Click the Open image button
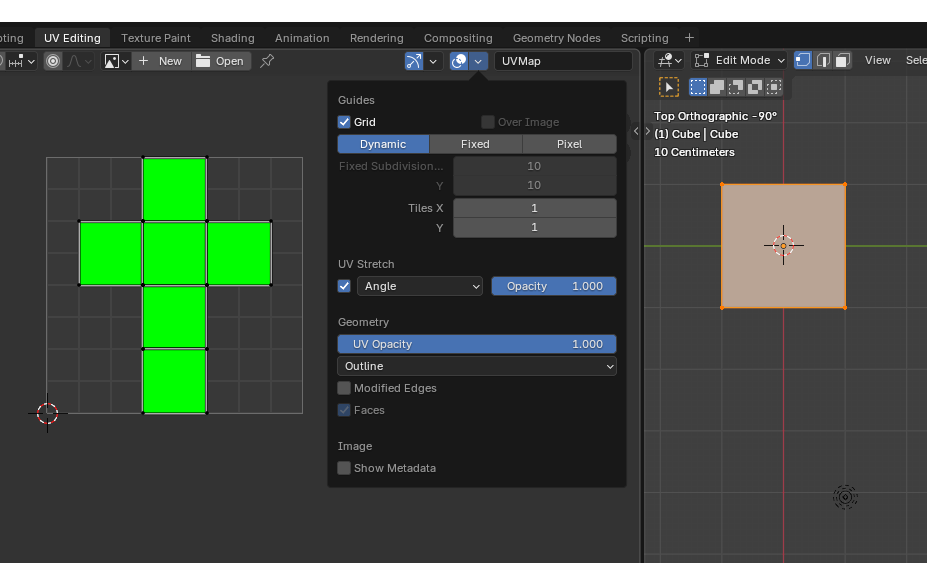Screen dimensions: 927x563 (221, 61)
